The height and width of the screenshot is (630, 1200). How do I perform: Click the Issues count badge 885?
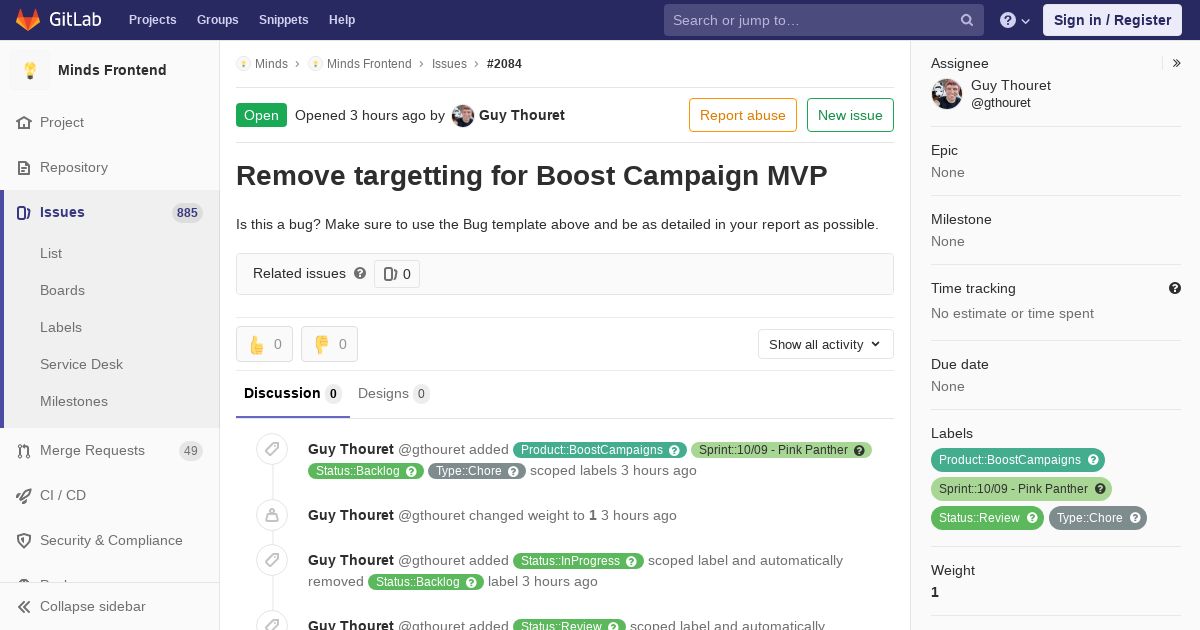[187, 213]
